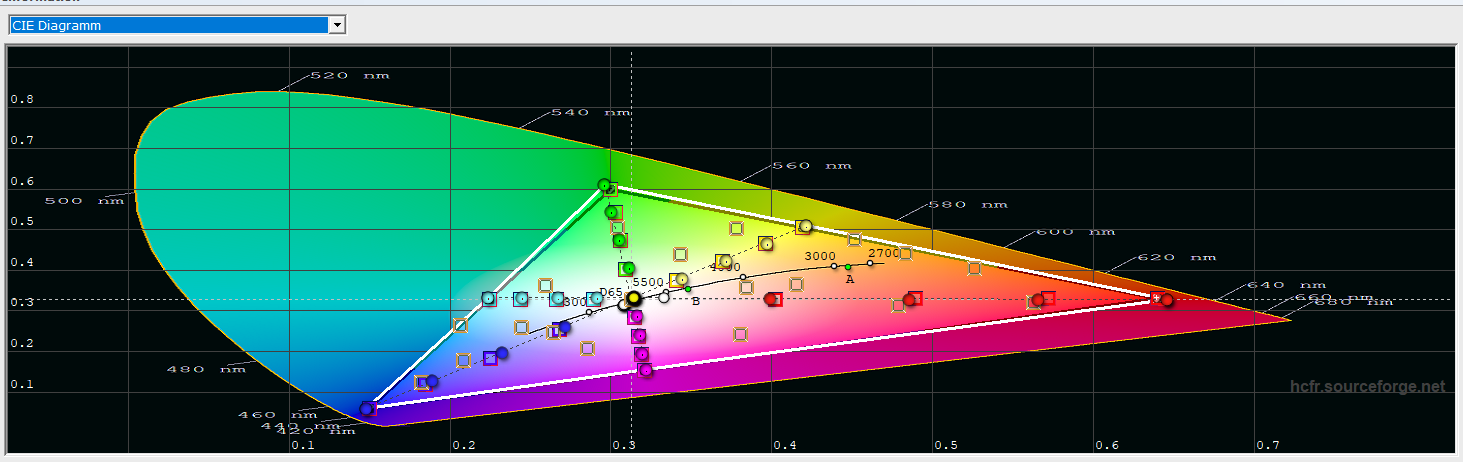
Task: Click the most saturated yellow point on gamut edge
Action: 806,226
